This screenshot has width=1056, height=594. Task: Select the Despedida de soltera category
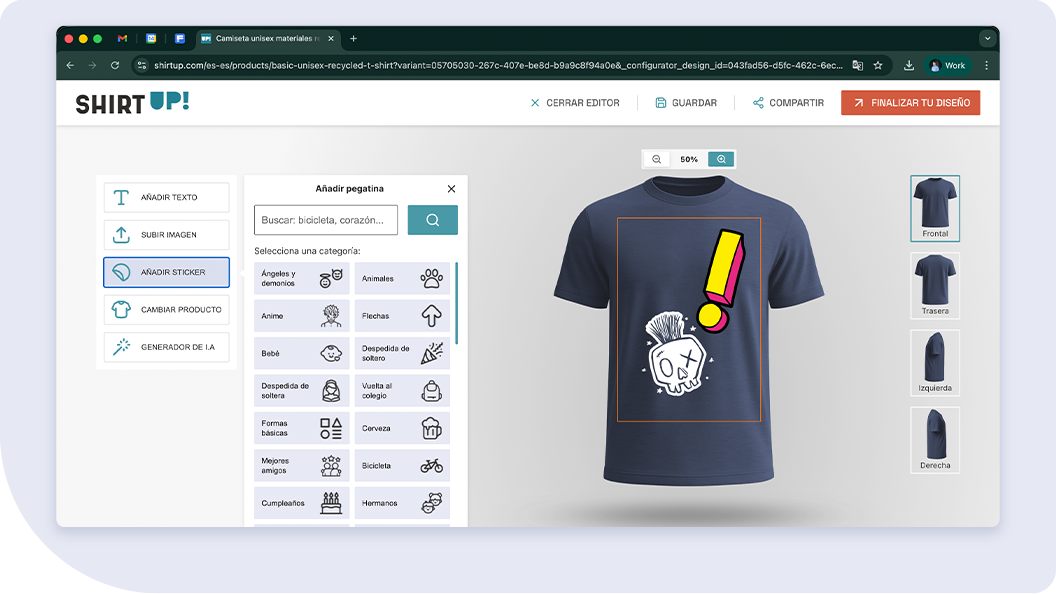[x=302, y=391]
